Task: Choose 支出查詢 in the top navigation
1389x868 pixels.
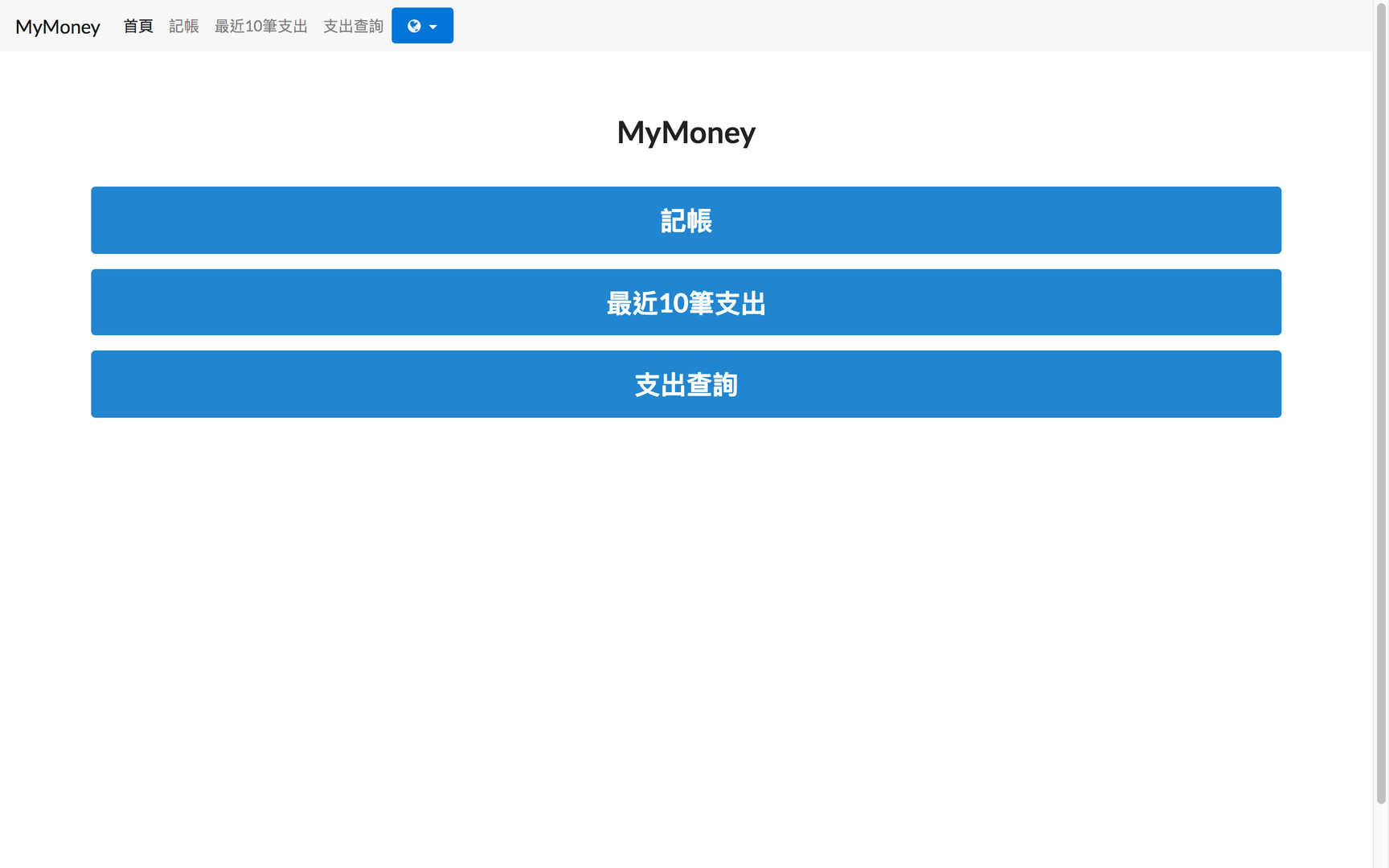Action: point(353,27)
